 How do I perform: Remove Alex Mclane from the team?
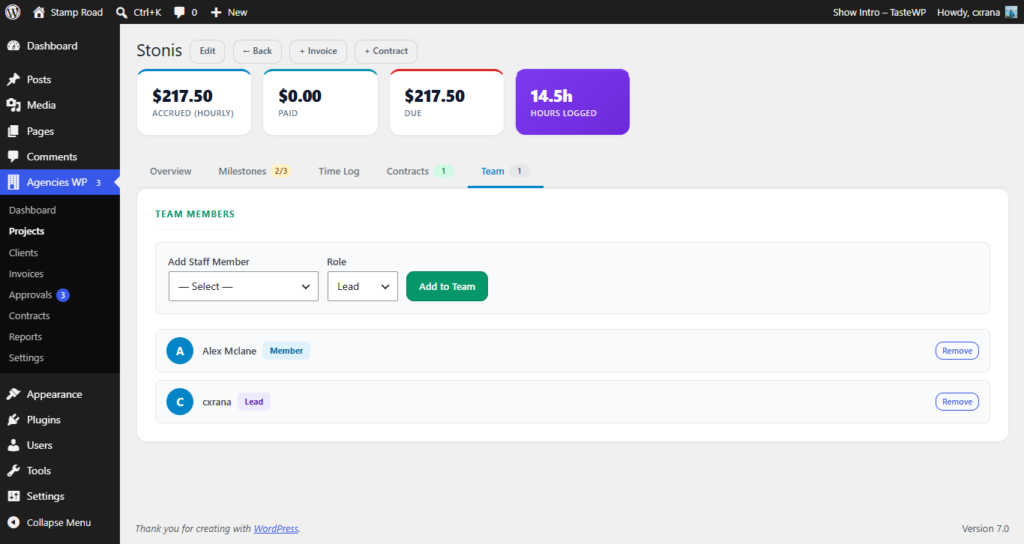click(957, 351)
